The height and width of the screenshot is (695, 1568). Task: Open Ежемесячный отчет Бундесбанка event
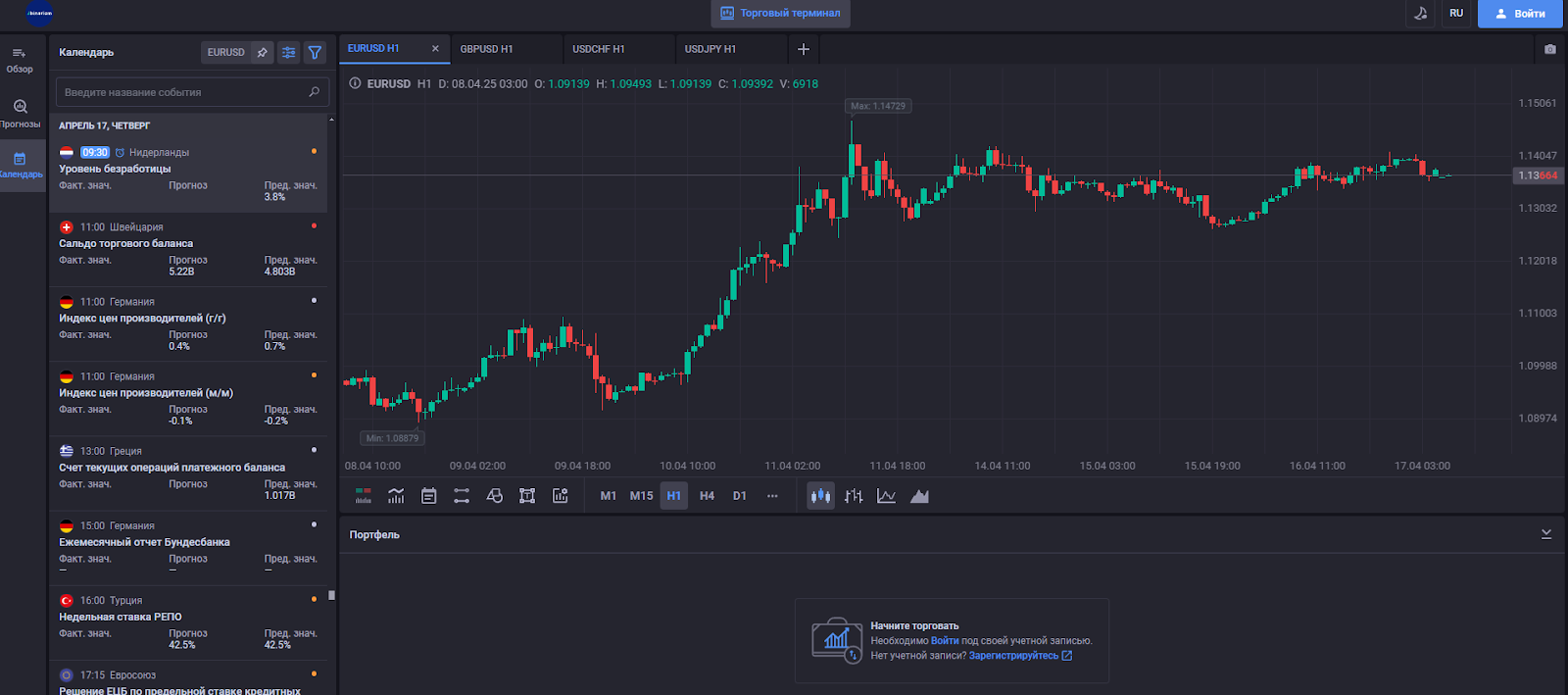(x=188, y=548)
